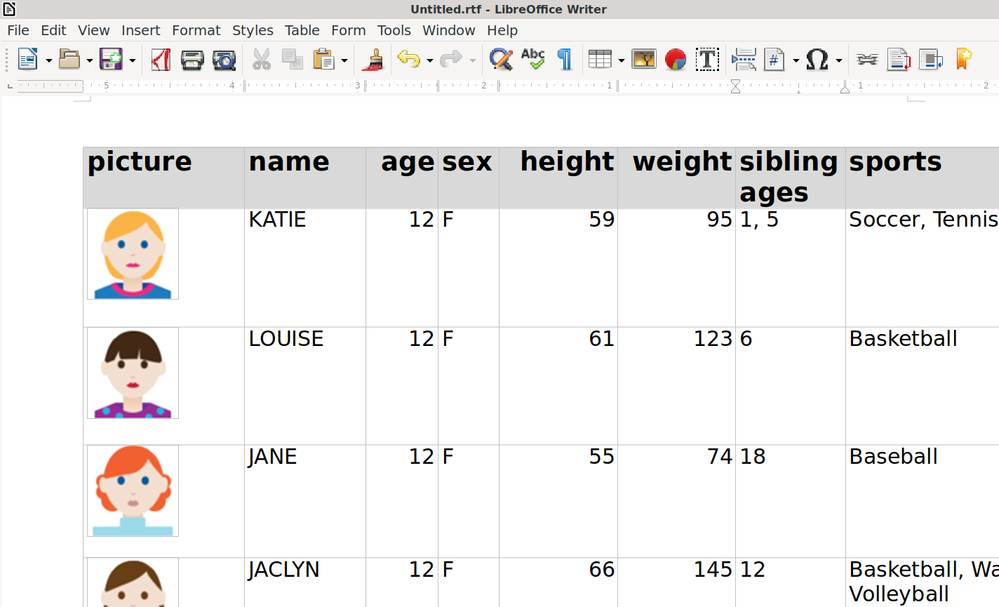Click the Open file folder icon
The height and width of the screenshot is (607, 999).
point(69,60)
